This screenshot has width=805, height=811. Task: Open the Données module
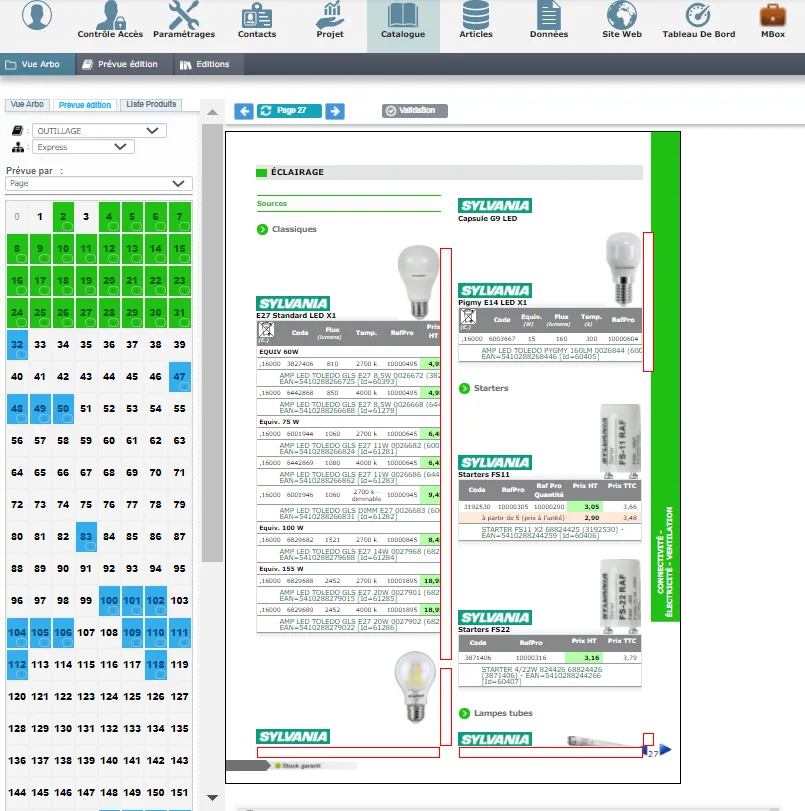click(x=549, y=20)
